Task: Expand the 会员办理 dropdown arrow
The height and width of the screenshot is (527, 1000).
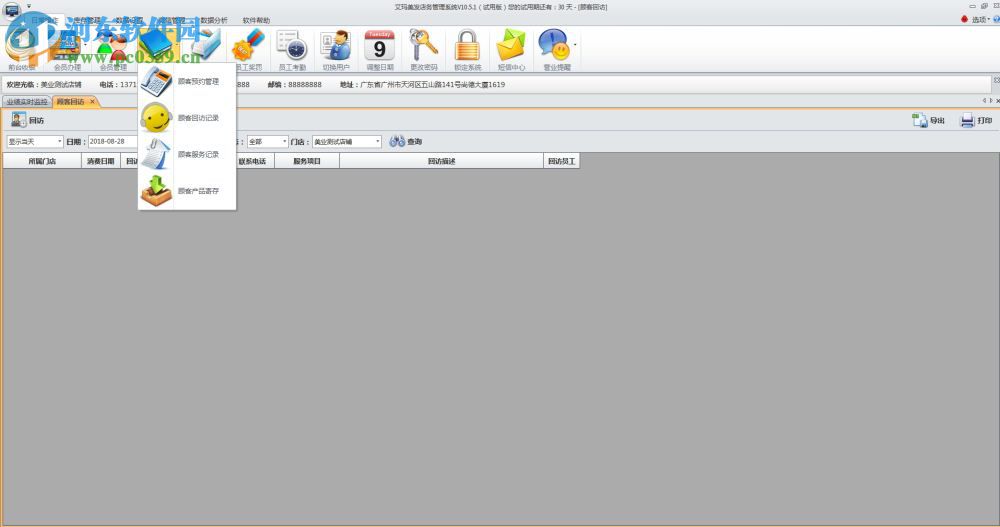Action: click(85, 45)
